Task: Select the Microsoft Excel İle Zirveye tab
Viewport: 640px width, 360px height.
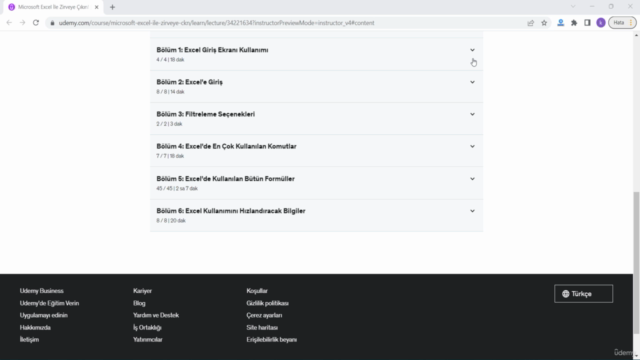Action: (x=53, y=7)
